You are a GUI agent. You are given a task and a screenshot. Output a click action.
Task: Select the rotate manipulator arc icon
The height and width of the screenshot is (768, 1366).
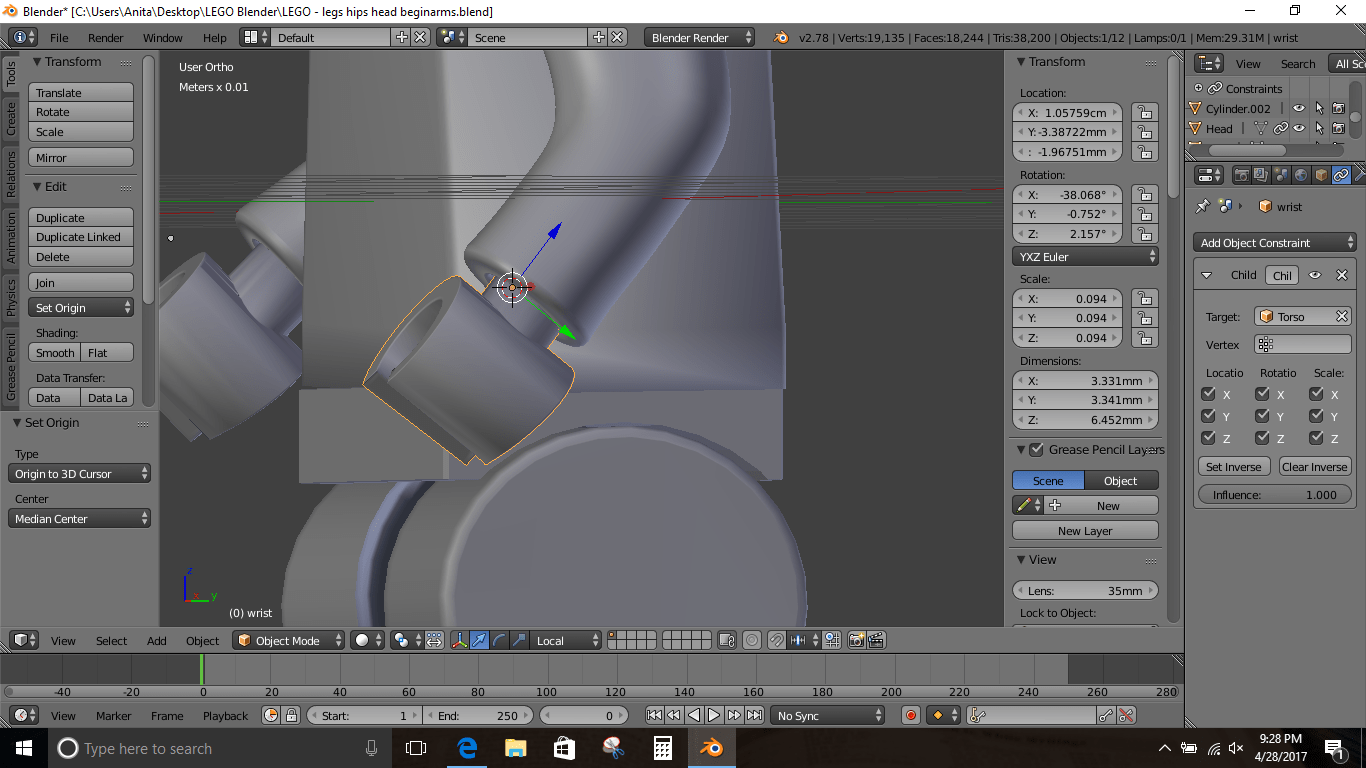[x=499, y=641]
